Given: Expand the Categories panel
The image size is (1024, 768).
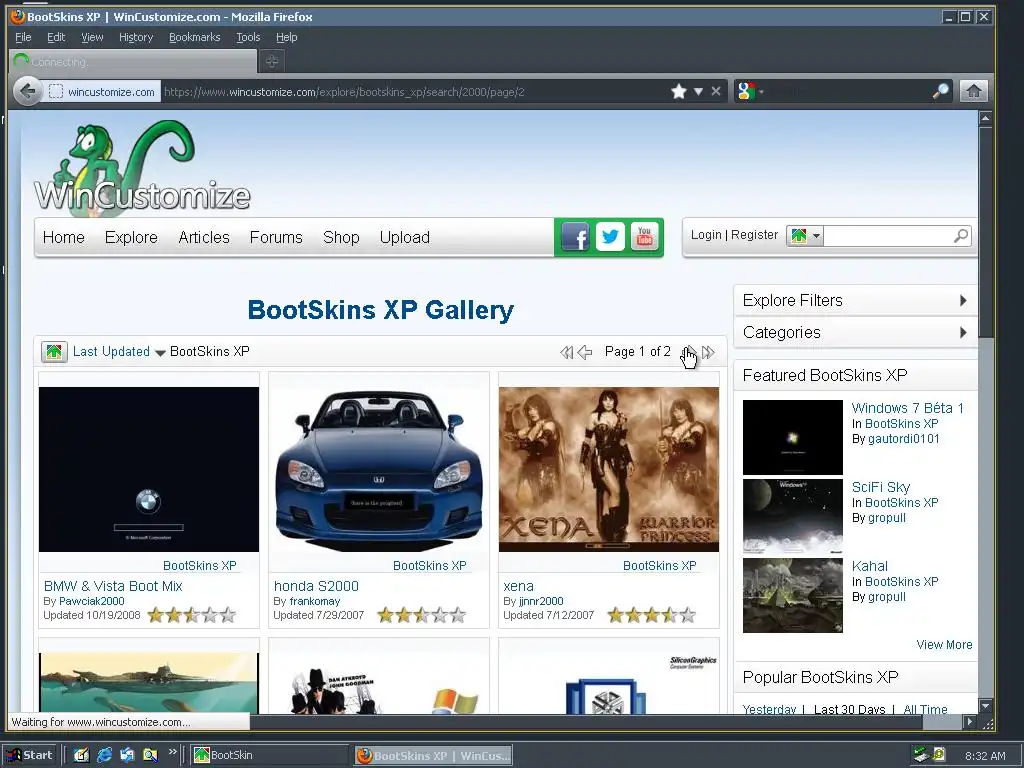Looking at the screenshot, I should [x=855, y=332].
